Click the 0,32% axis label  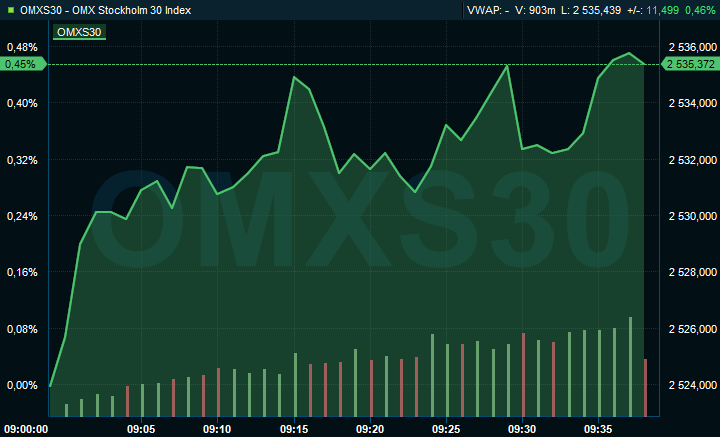tap(22, 160)
